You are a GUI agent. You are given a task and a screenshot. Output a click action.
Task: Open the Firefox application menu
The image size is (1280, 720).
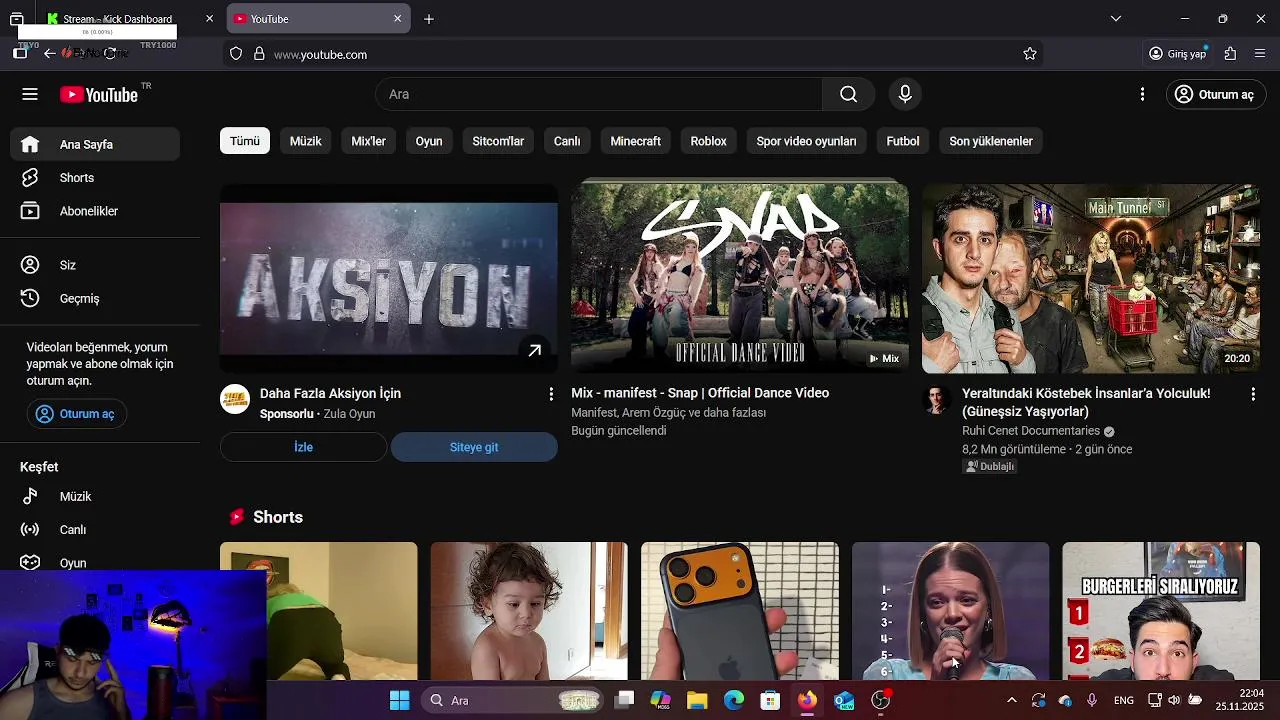pos(1259,54)
